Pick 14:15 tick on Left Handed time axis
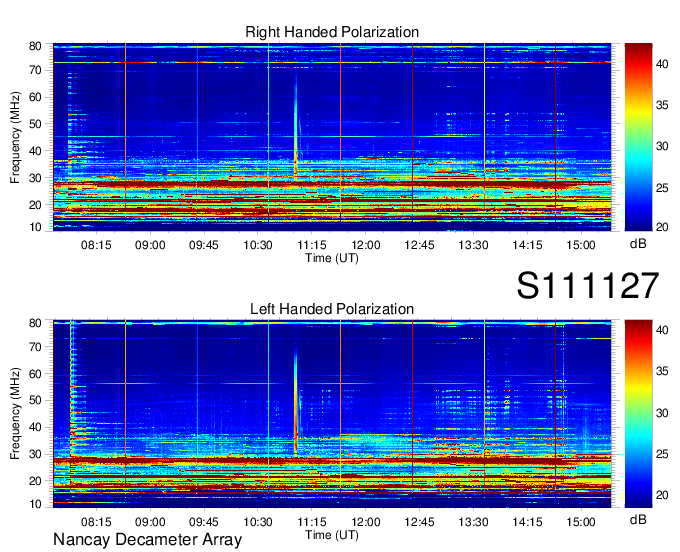The height and width of the screenshot is (552, 680). tap(527, 522)
